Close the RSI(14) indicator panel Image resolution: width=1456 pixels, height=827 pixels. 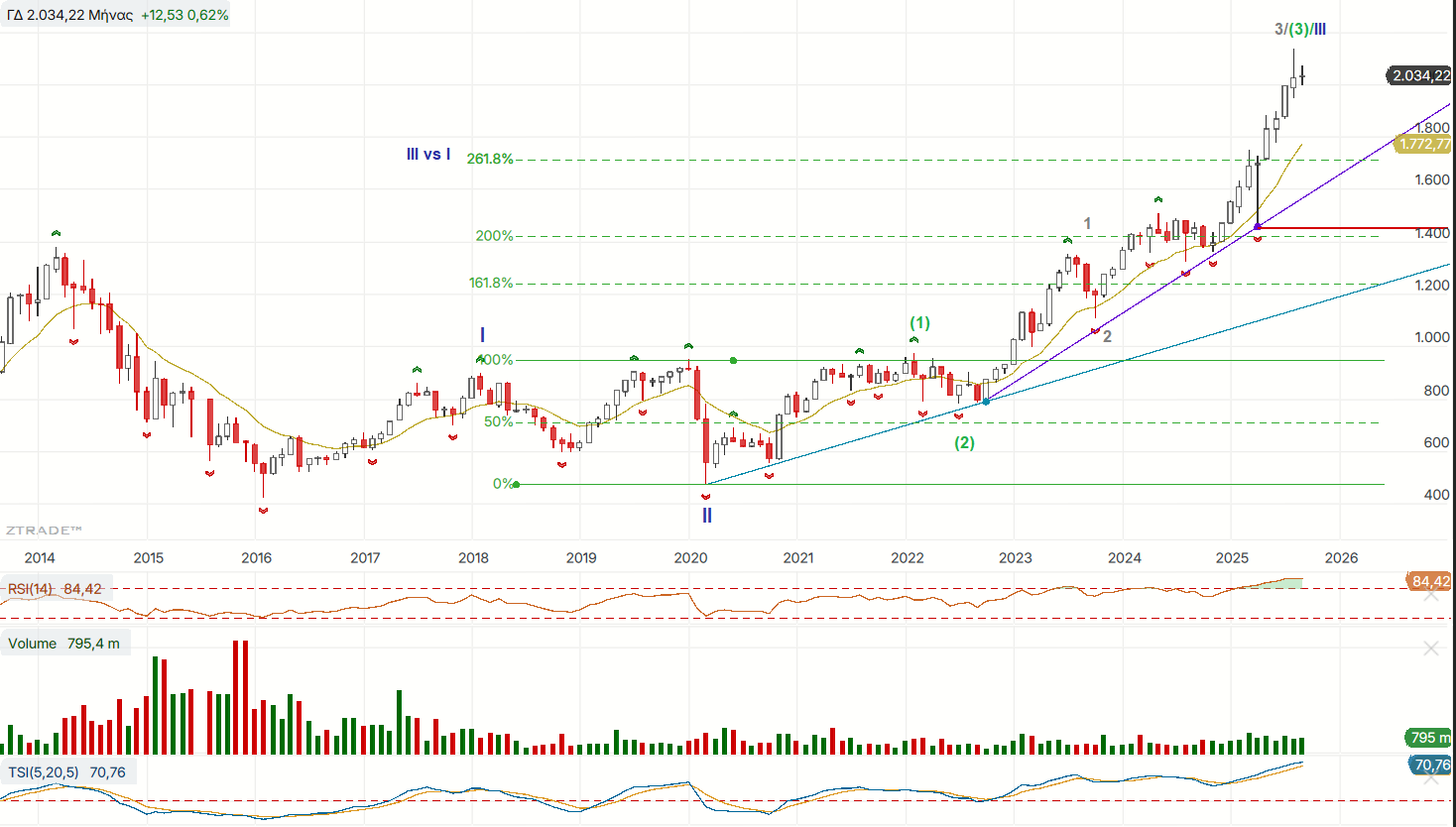pyautogui.click(x=1430, y=594)
